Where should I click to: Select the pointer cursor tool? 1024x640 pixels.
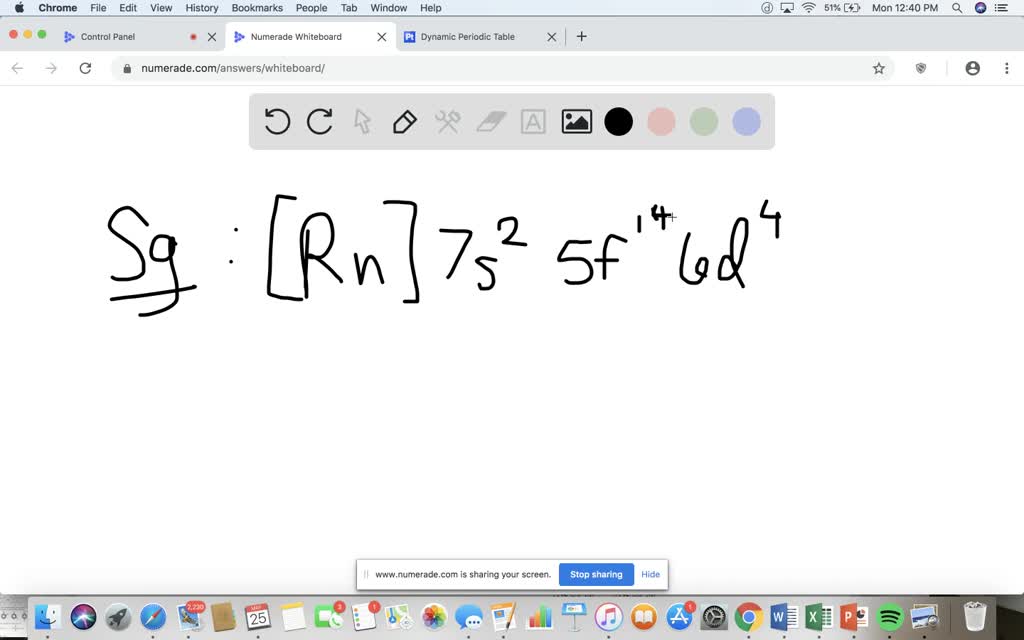pyautogui.click(x=362, y=122)
